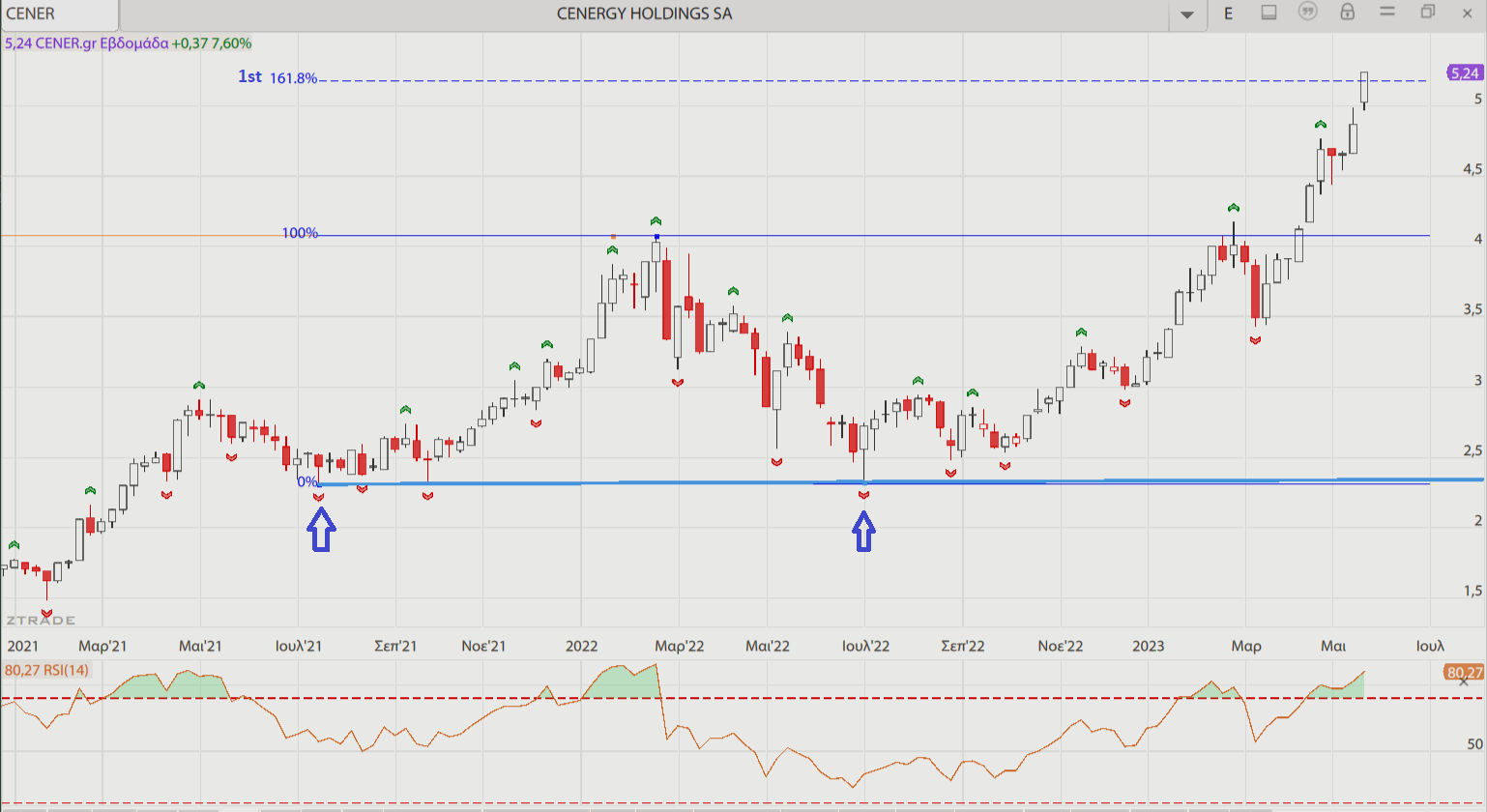Click the 0% Fibonacci level label
Screen dimensions: 1487x812
[x=307, y=481]
